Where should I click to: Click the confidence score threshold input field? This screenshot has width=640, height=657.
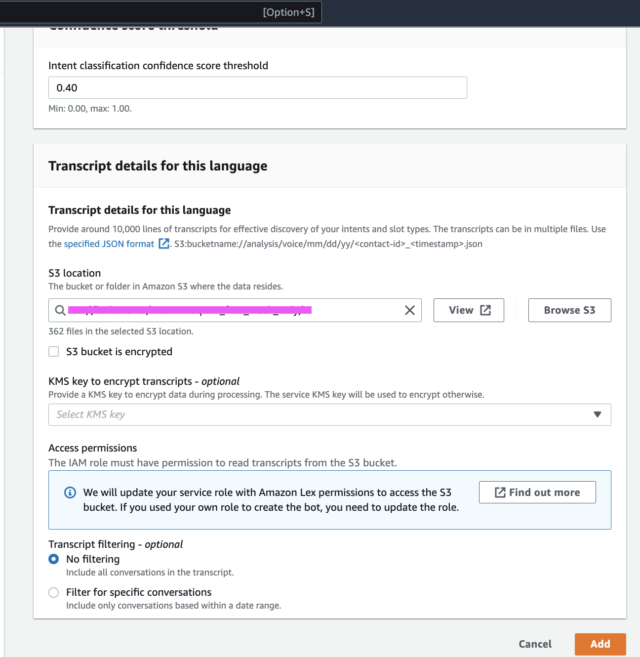tap(257, 88)
